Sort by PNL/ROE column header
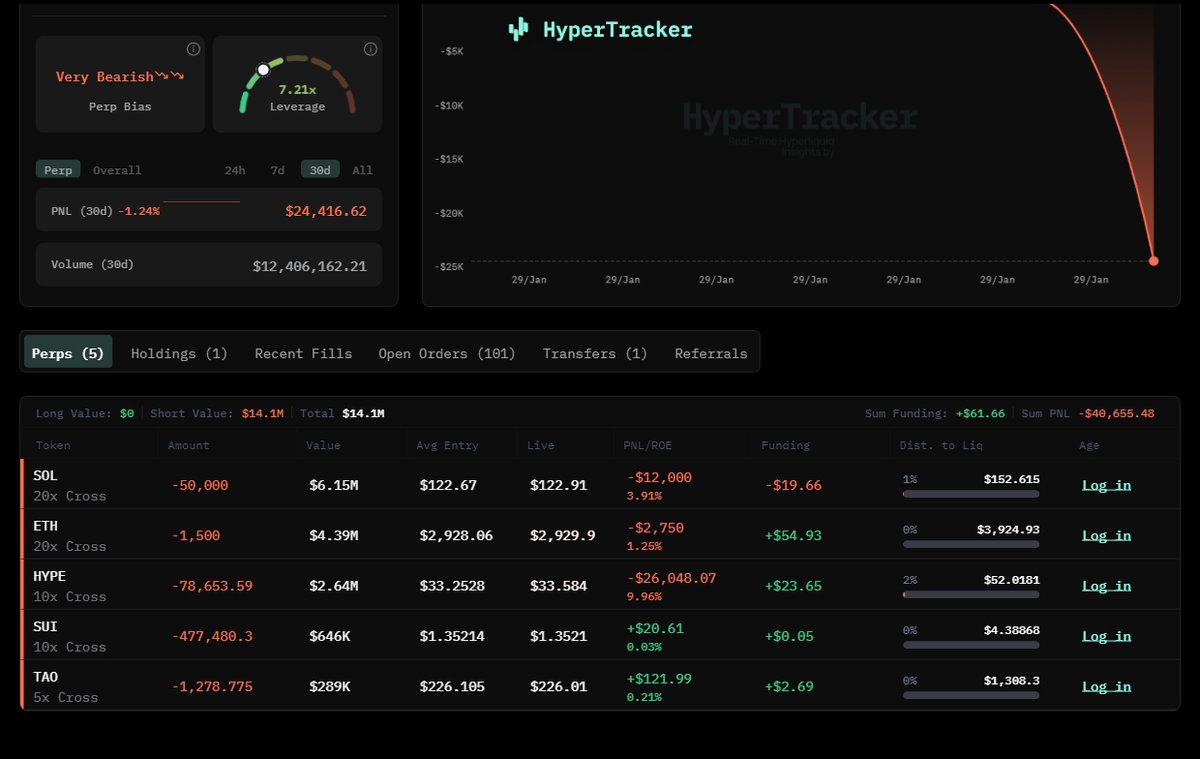The width and height of the screenshot is (1200, 759). tap(648, 445)
